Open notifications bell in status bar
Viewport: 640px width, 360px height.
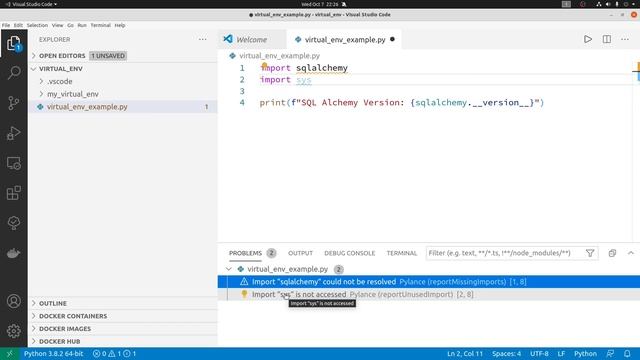click(627, 354)
